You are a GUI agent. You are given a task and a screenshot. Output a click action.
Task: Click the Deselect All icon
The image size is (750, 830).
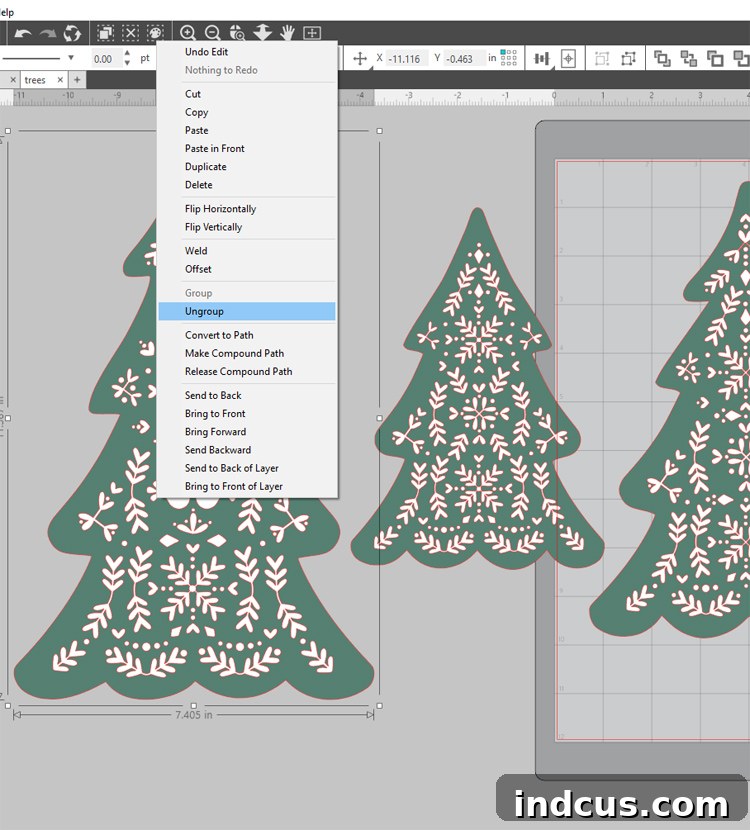[130, 33]
